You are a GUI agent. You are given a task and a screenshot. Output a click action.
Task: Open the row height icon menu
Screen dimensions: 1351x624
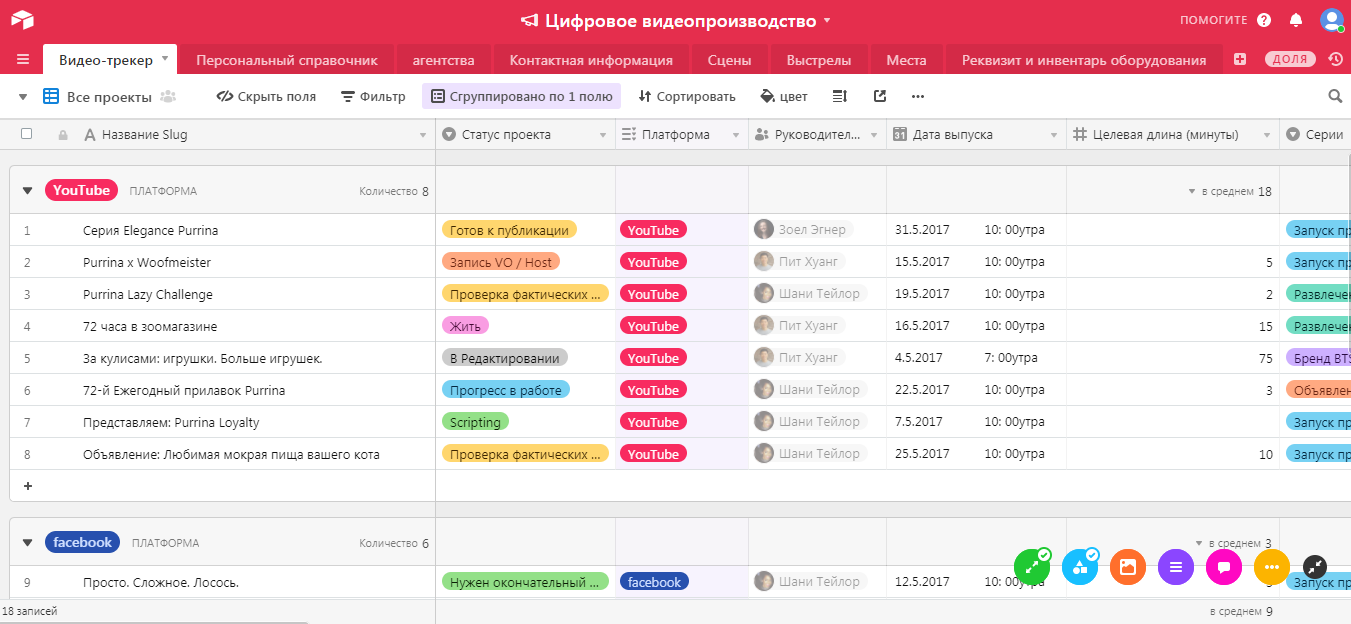pos(838,96)
